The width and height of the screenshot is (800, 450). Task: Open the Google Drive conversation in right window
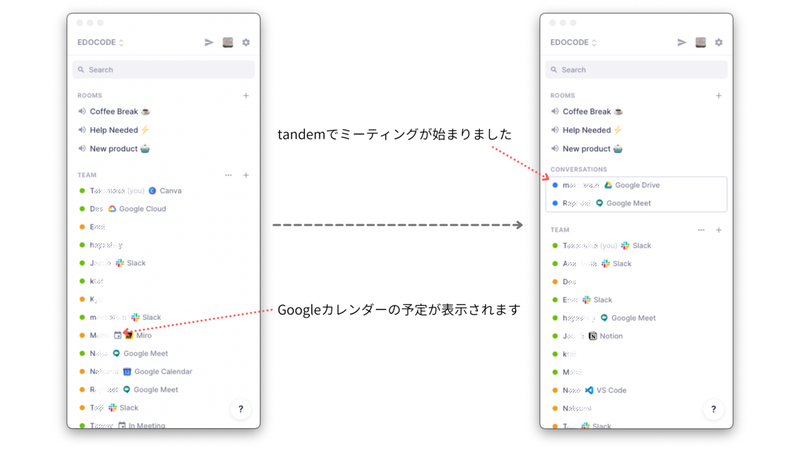pyautogui.click(x=636, y=185)
